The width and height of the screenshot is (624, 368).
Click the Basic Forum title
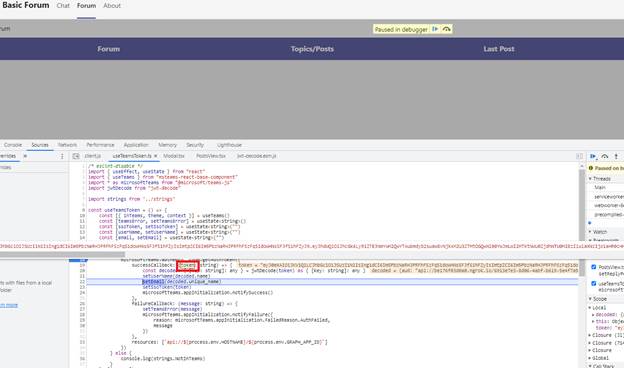pos(26,5)
